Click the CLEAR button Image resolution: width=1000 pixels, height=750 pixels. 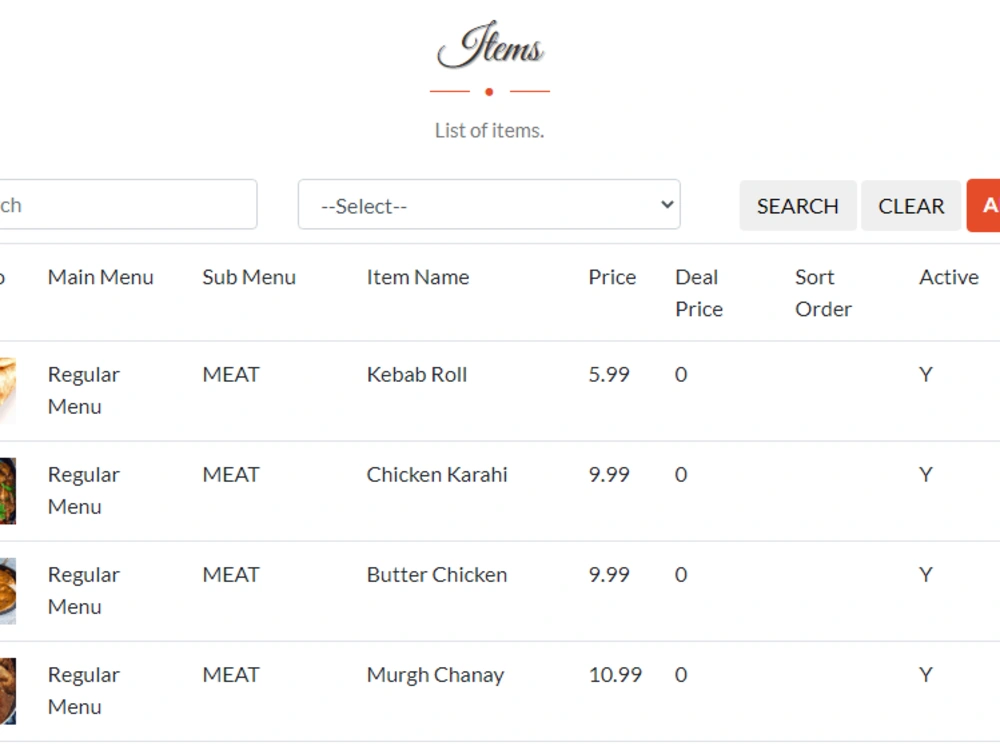[x=911, y=205]
